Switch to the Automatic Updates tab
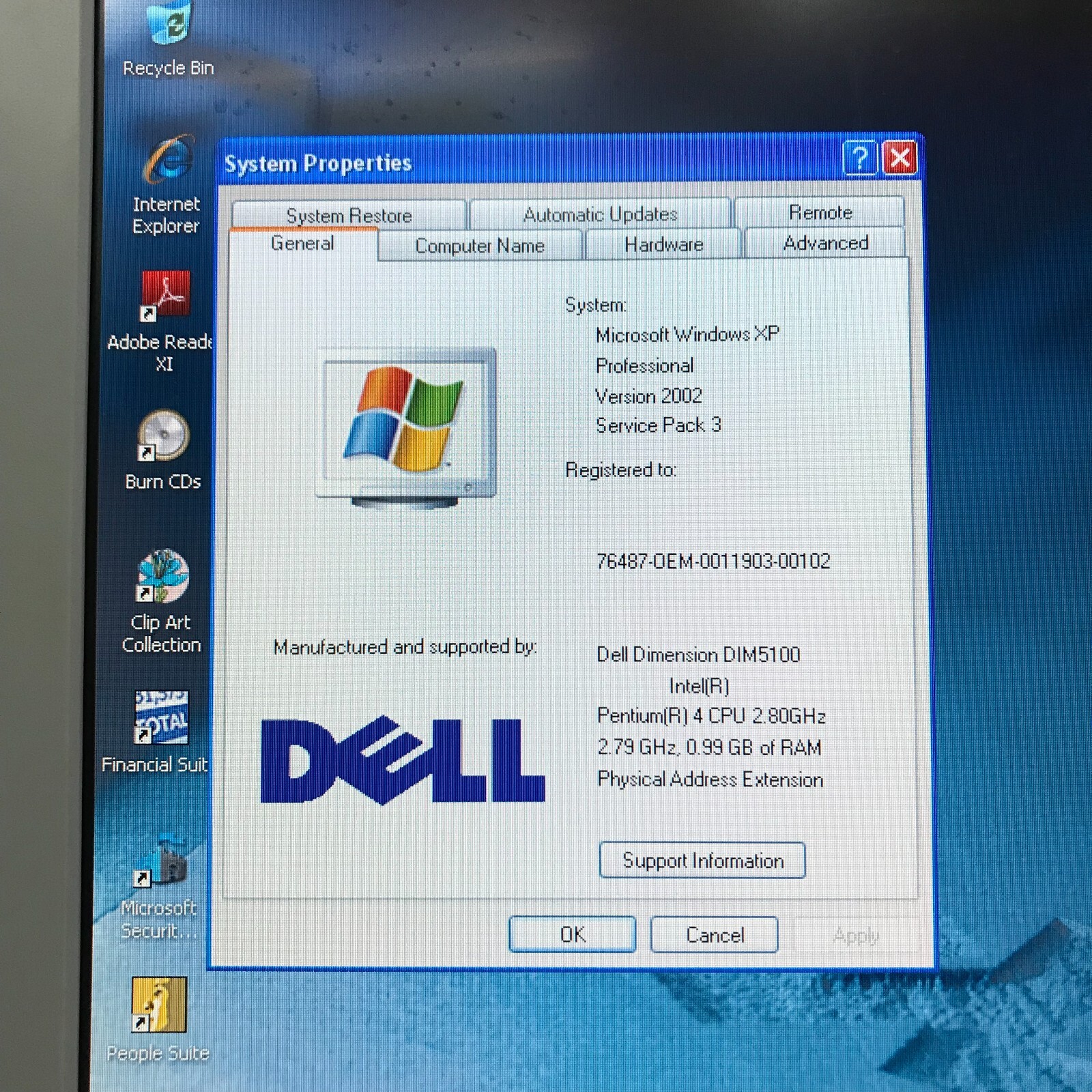1092x1092 pixels. pos(600,214)
